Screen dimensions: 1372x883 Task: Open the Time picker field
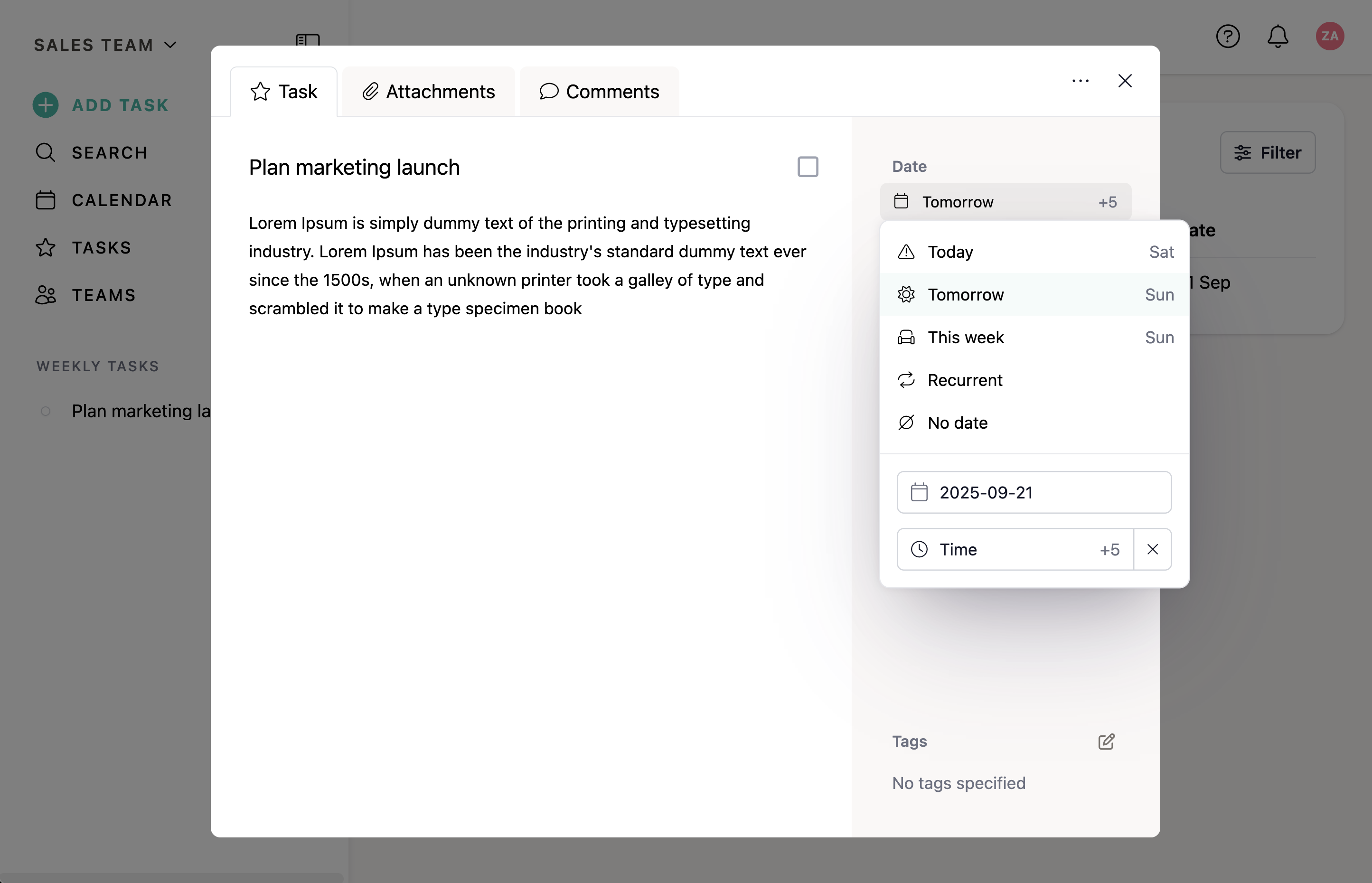point(1014,549)
